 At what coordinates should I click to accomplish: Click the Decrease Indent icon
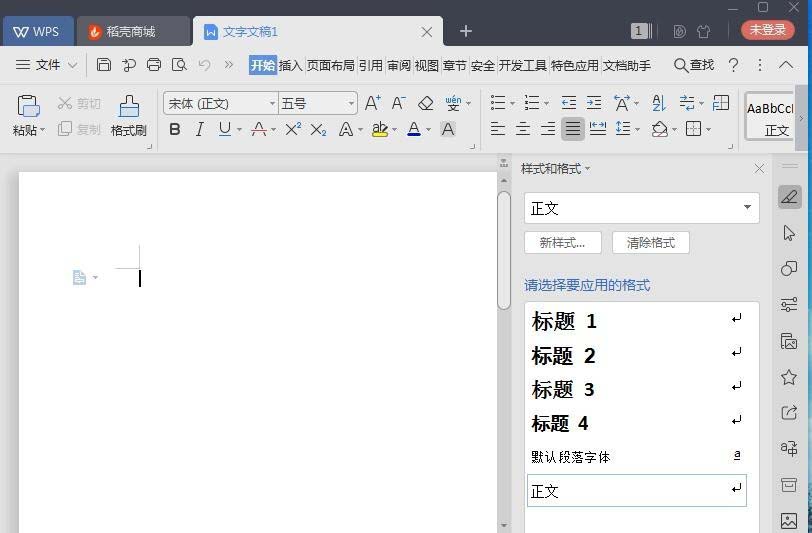(569, 103)
